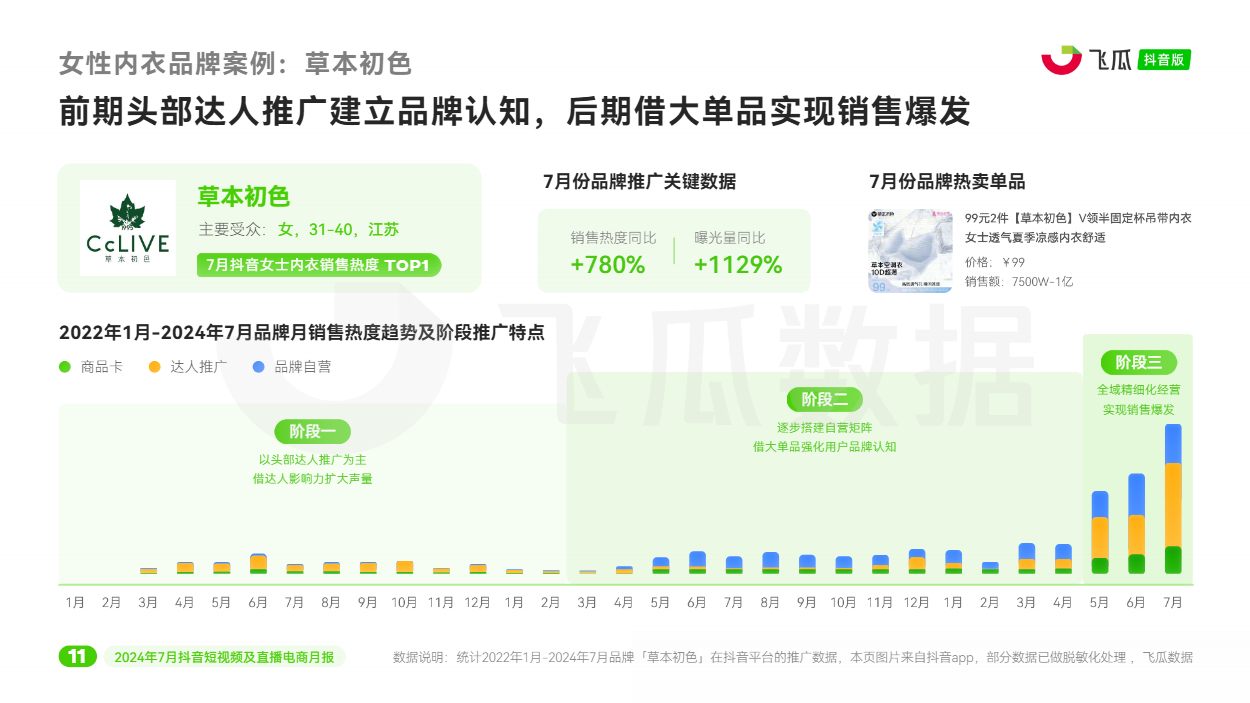Click the orange segment of the tallest bar
The width and height of the screenshot is (1250, 703).
point(1173,505)
